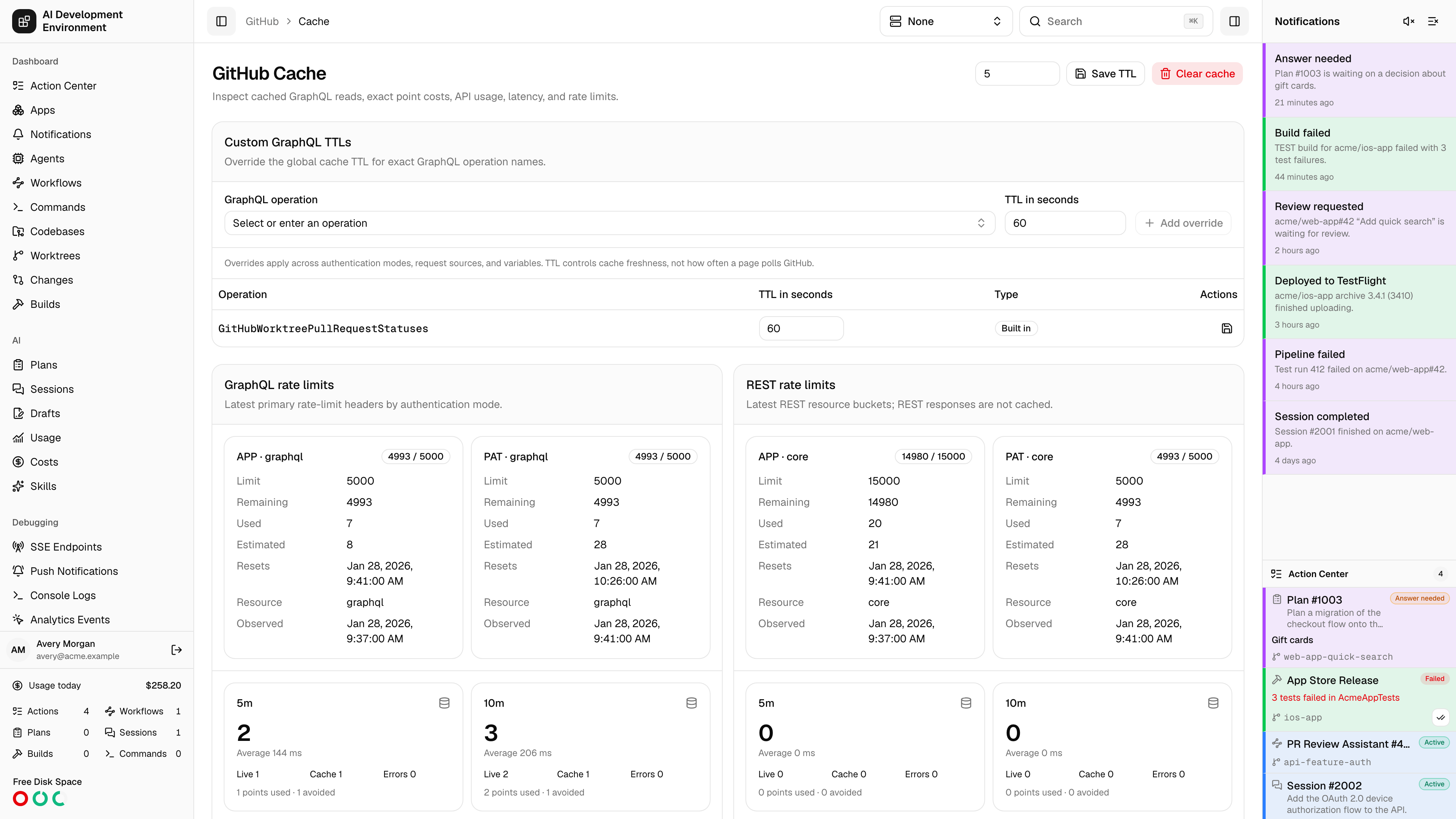This screenshot has width=1456, height=819.
Task: Focus the TTL in seconds override field
Action: click(1065, 223)
